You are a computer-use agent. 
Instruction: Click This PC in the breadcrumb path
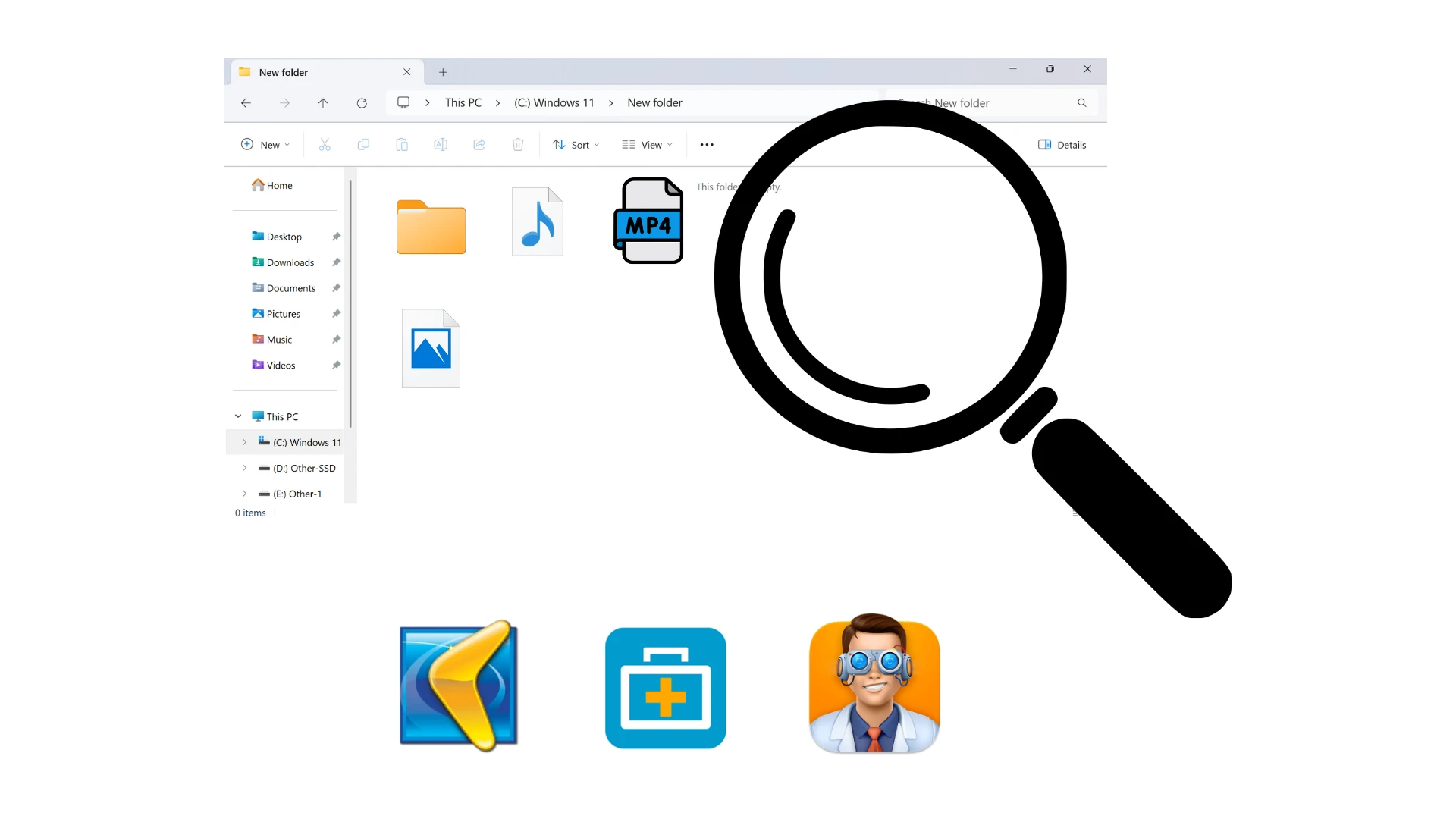coord(463,103)
